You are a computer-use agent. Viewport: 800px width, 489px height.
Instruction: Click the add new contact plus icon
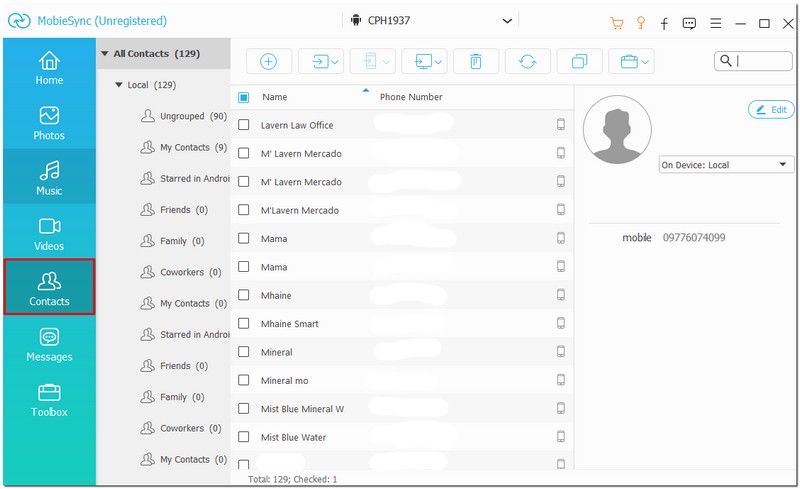pos(268,61)
